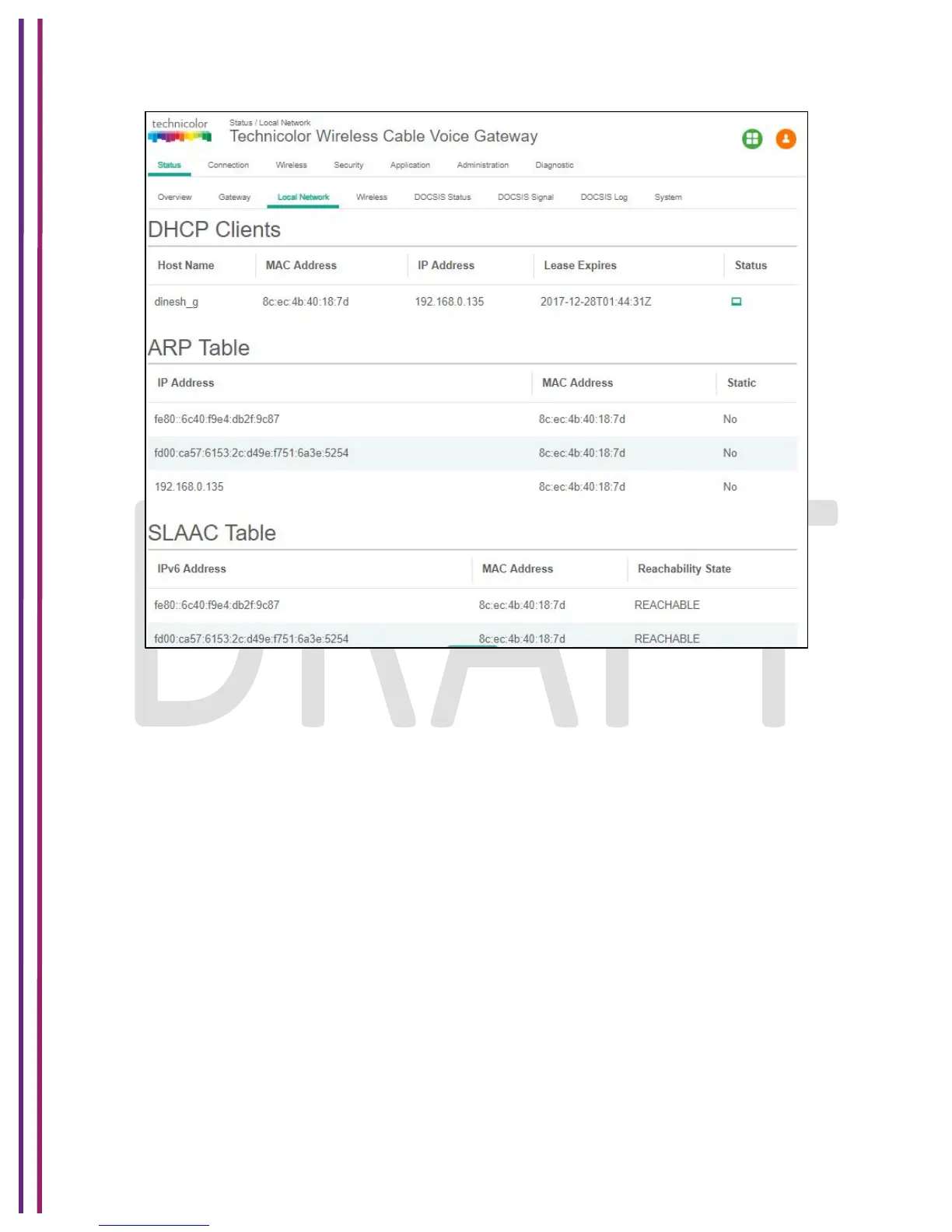Select the Status main tab
This screenshot has height=1232, width=952.
[170, 165]
